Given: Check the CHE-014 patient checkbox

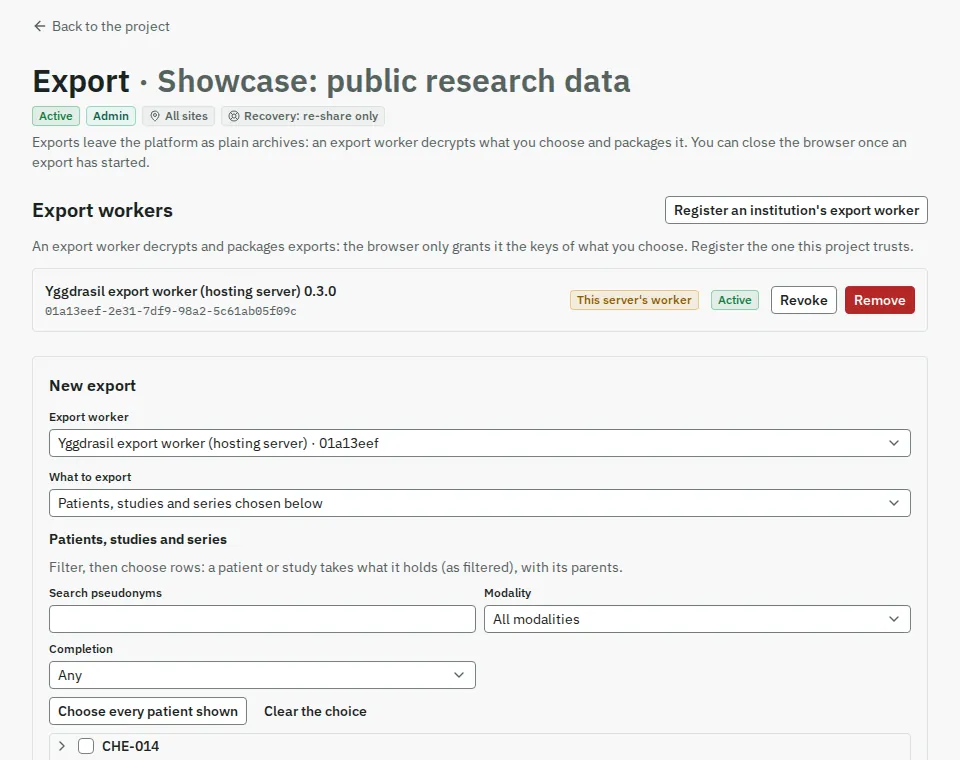Looking at the screenshot, I should (x=86, y=746).
